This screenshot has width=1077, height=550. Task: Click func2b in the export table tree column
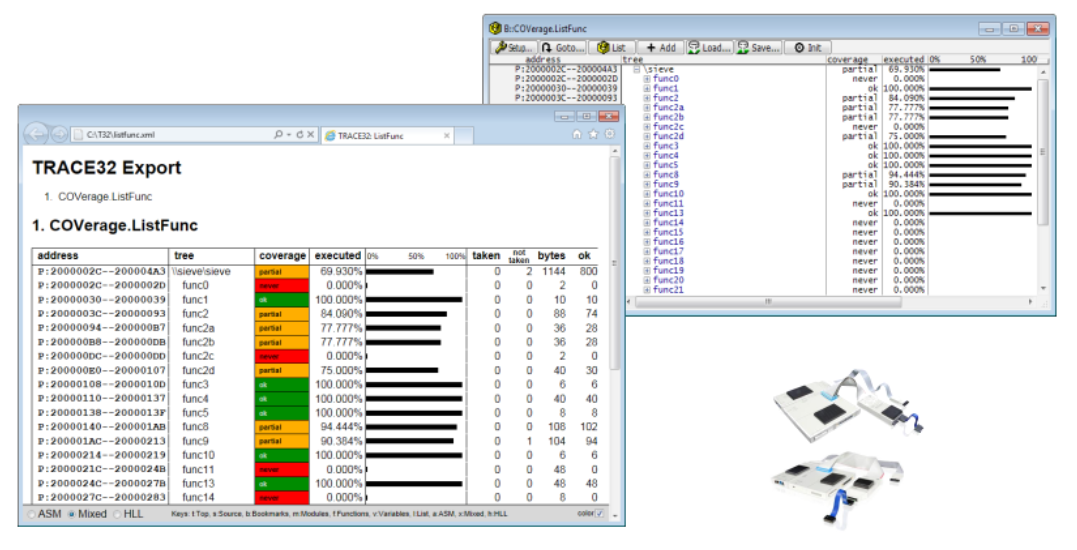click(198, 342)
